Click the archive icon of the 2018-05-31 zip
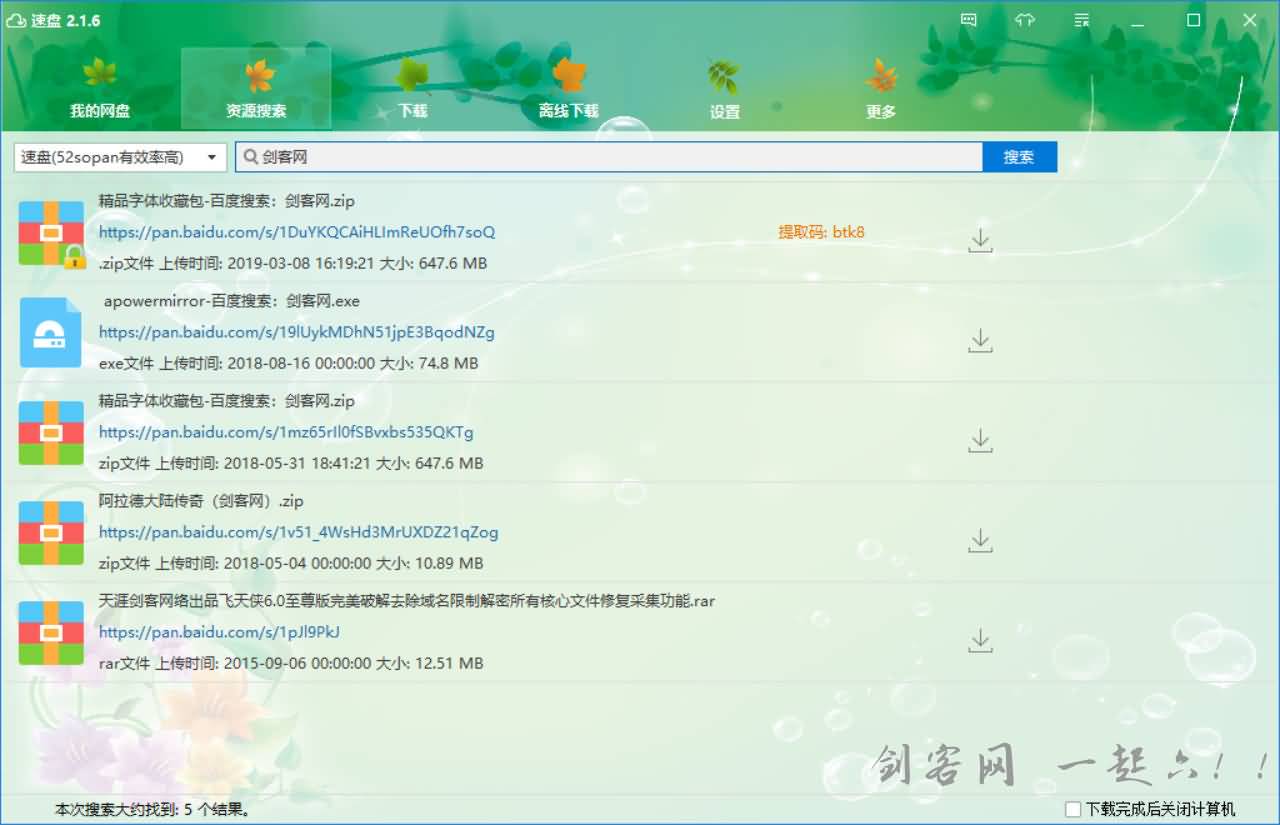1280x825 pixels. tap(51, 433)
